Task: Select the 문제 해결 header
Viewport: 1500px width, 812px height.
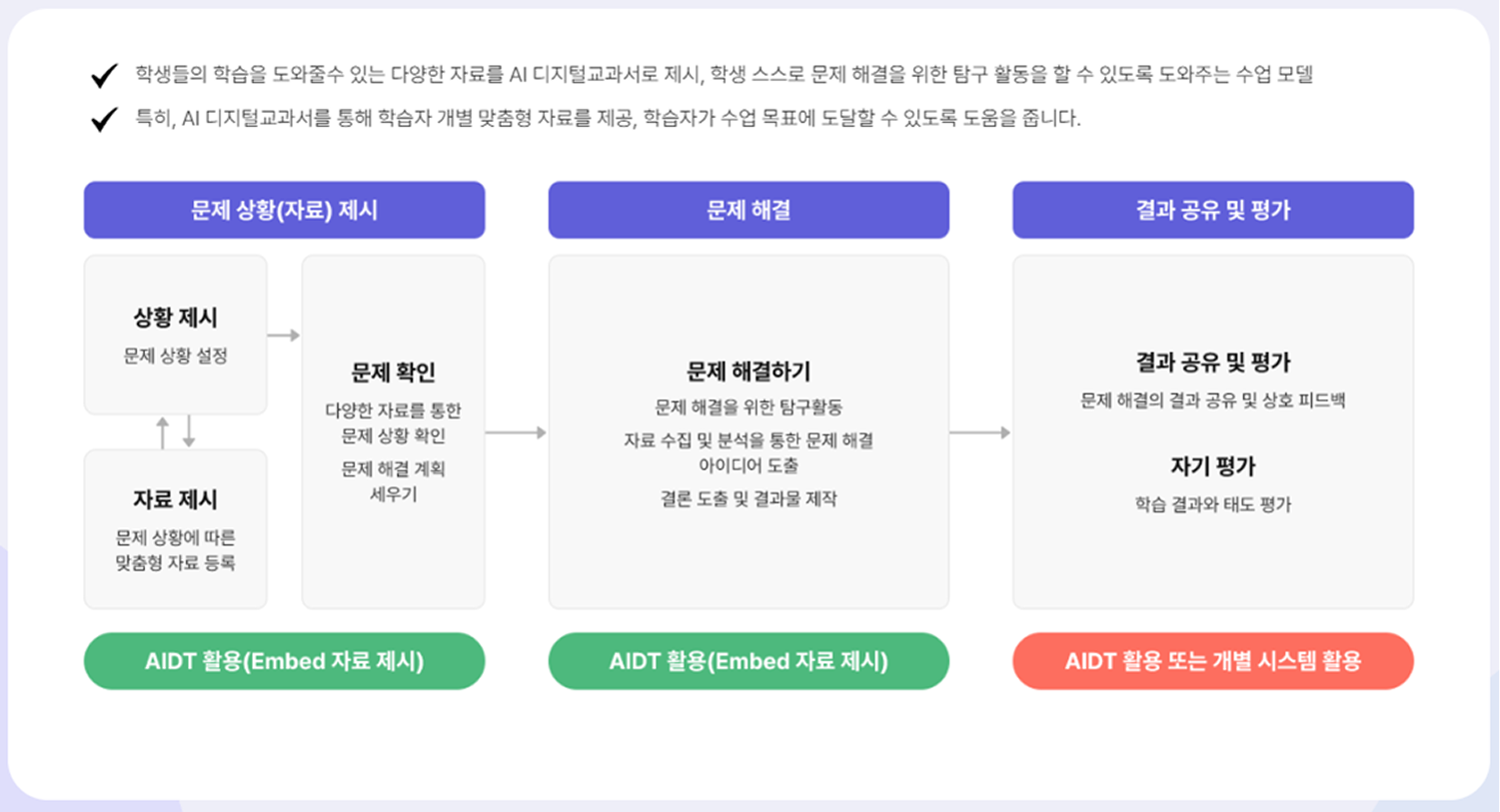Action: point(749,210)
